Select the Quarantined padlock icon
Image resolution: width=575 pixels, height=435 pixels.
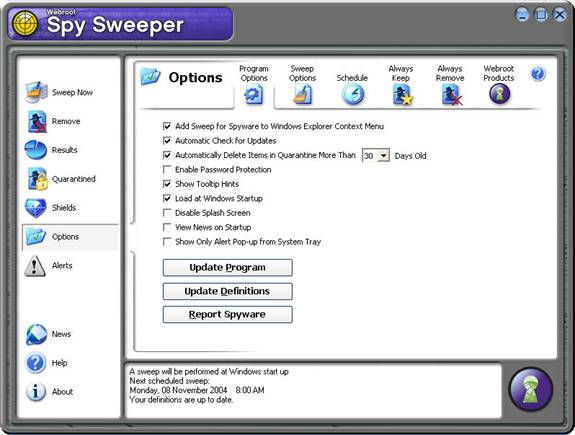[37, 179]
